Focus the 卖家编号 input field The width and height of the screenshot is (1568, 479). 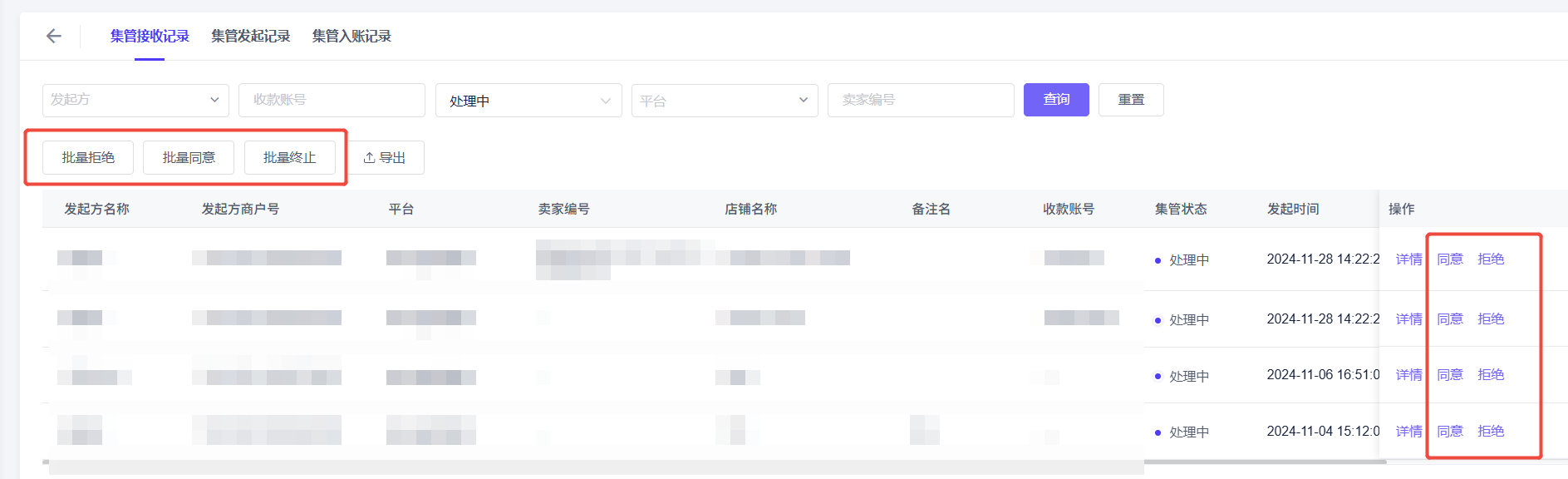tap(920, 100)
